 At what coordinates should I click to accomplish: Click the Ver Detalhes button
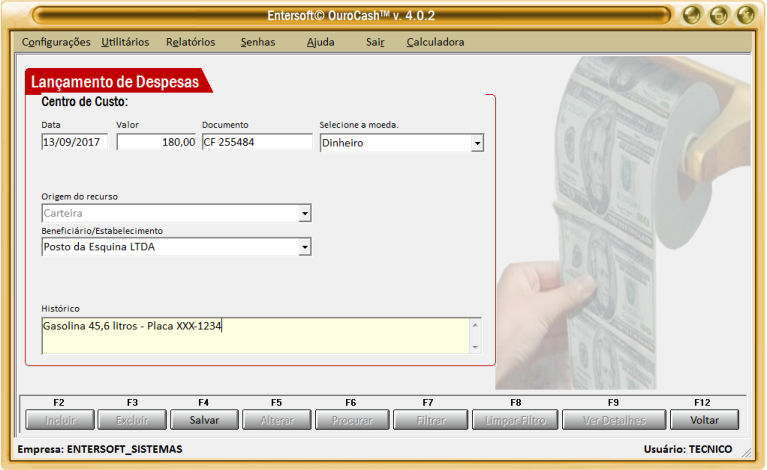614,420
